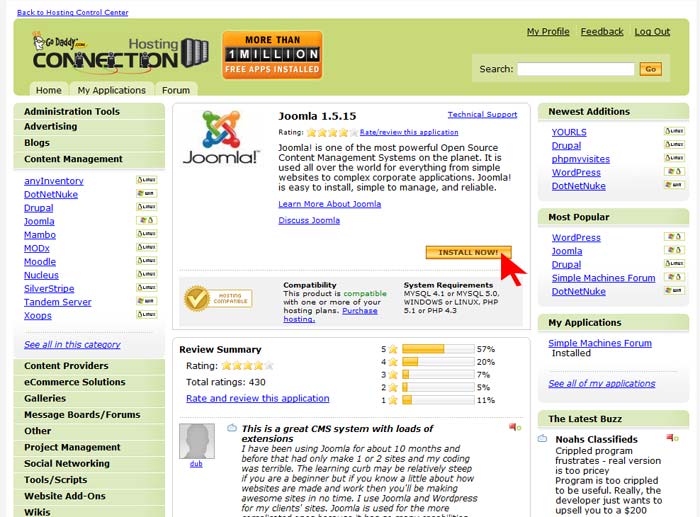The height and width of the screenshot is (517, 700).
Task: Open the MODx application link
Action: pyautogui.click(x=37, y=248)
